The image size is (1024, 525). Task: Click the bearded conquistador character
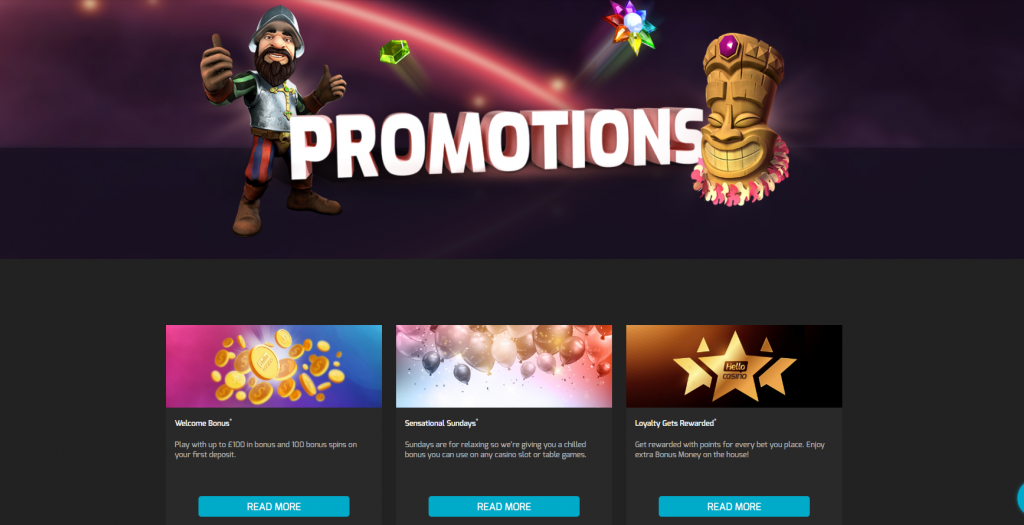pyautogui.click(x=274, y=121)
